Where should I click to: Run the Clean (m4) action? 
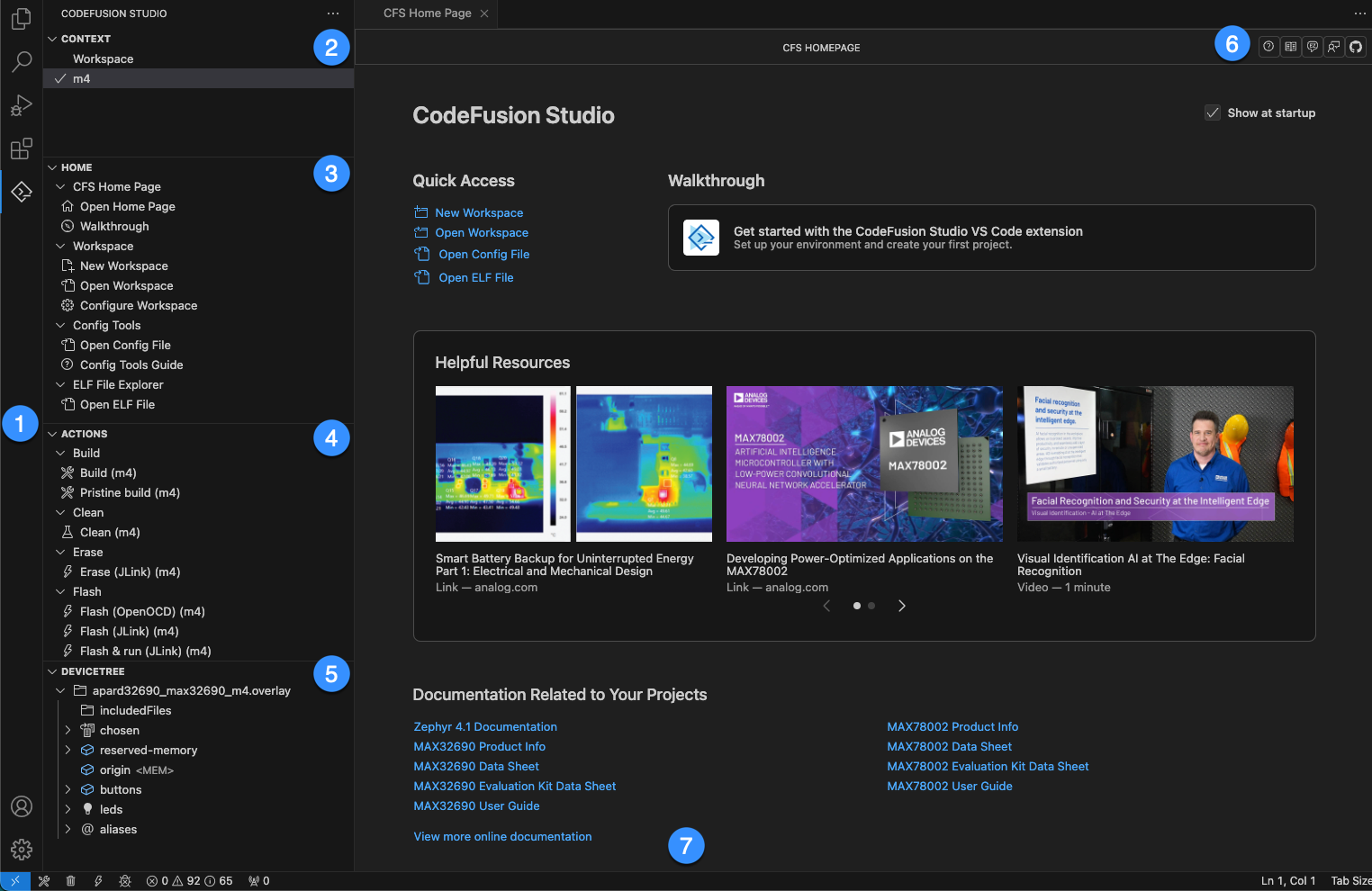pyautogui.click(x=110, y=532)
